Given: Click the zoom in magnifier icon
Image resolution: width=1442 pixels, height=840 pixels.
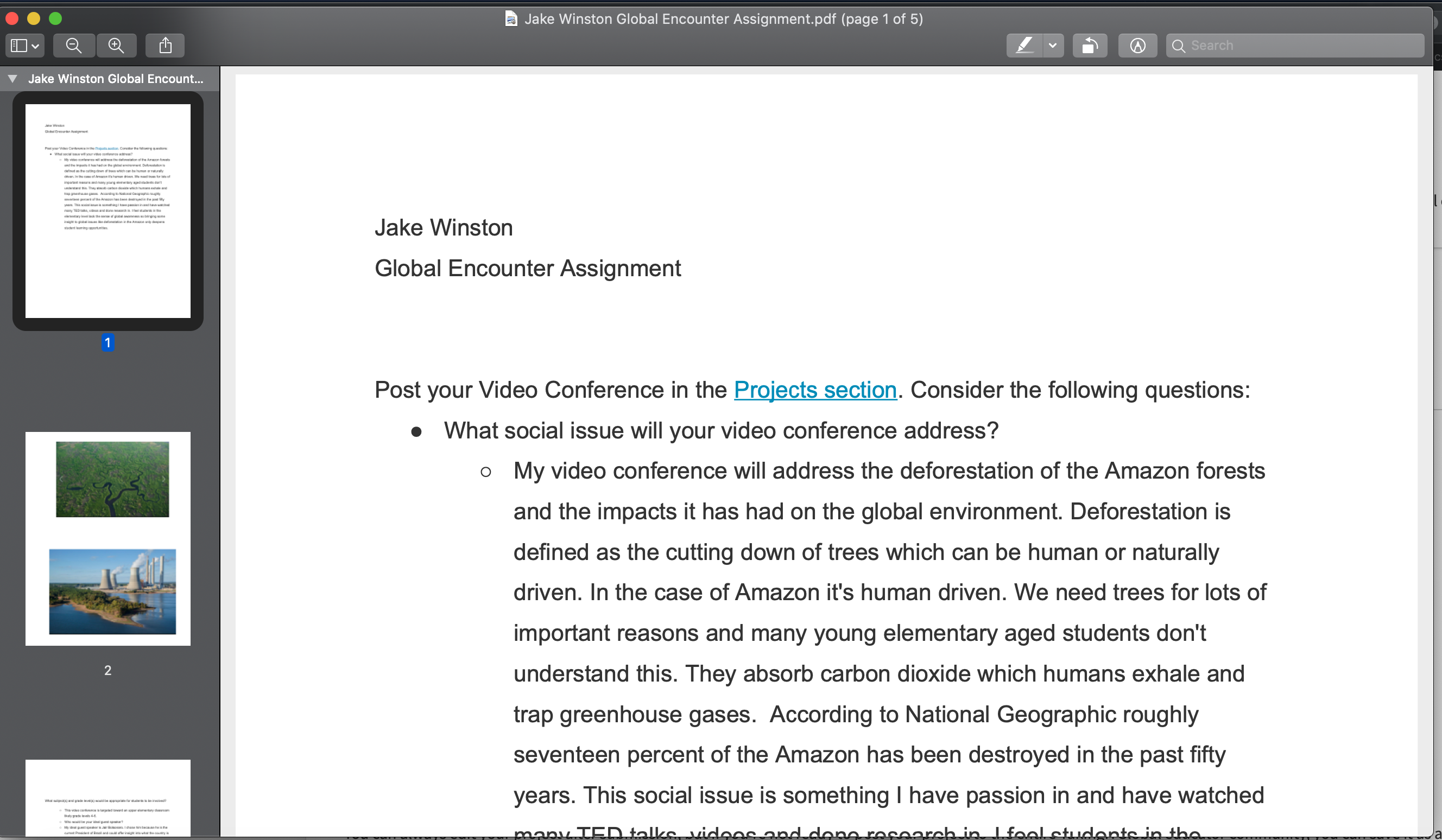Looking at the screenshot, I should (116, 46).
